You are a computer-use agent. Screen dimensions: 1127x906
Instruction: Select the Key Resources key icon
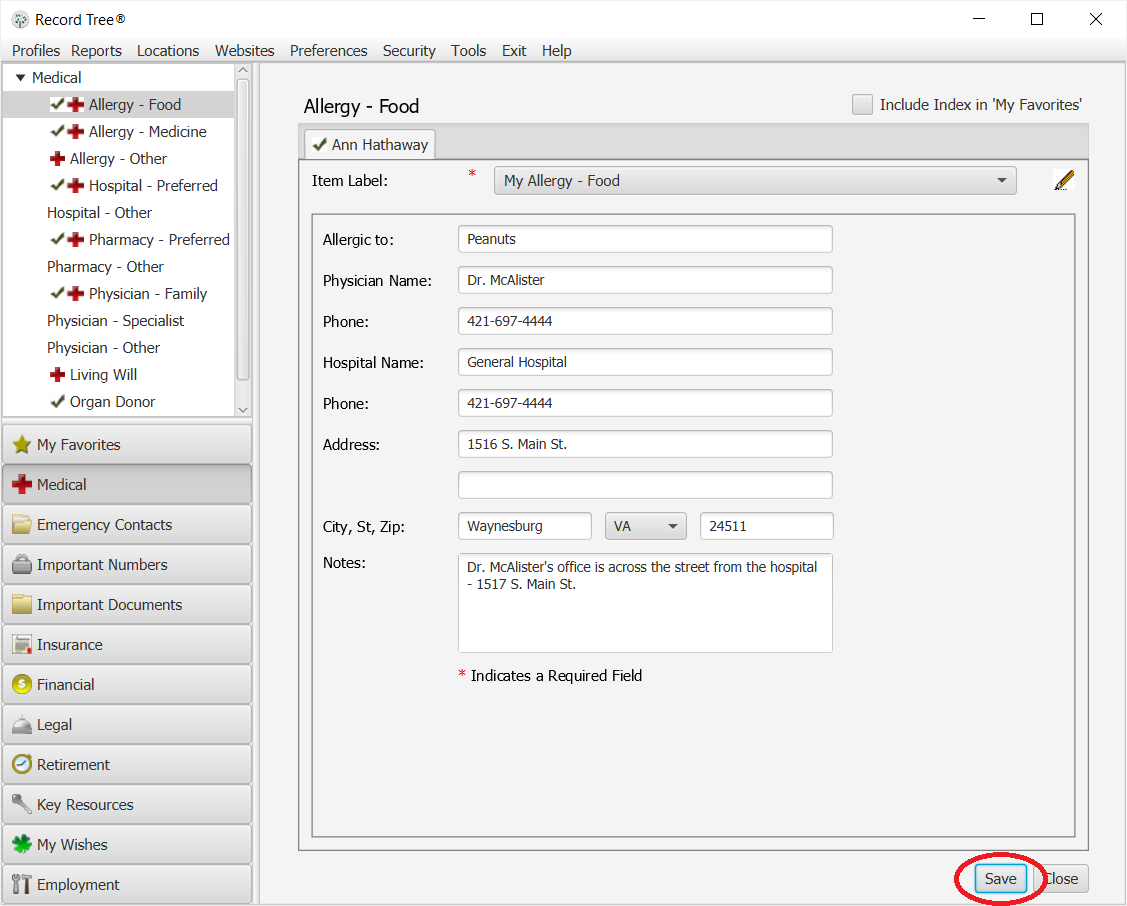(x=22, y=804)
